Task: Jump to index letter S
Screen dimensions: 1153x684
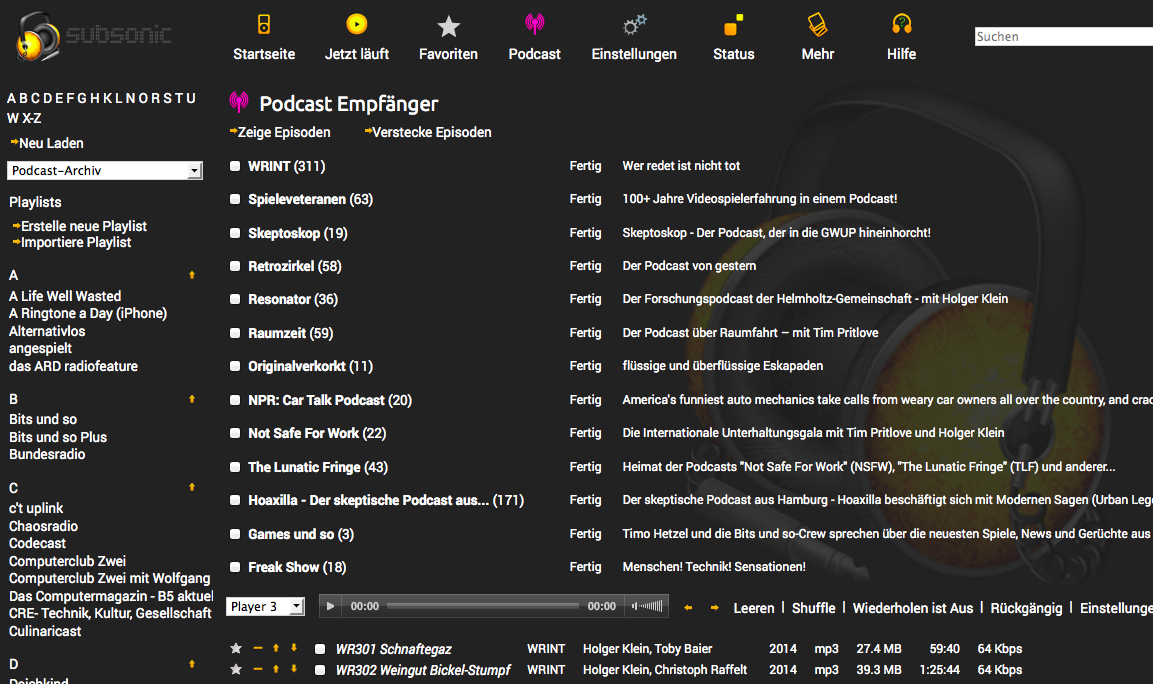Action: click(168, 99)
